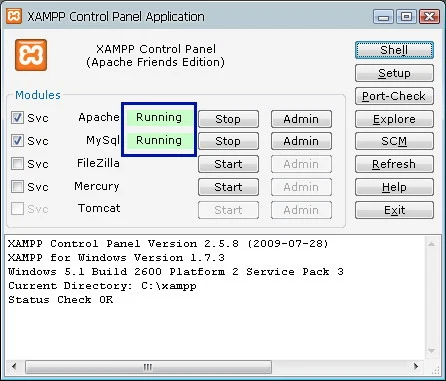Screen dimensions: 446x381
Task: Click the horizontal scrollbar thumb in the log
Action: click(x=148, y=367)
